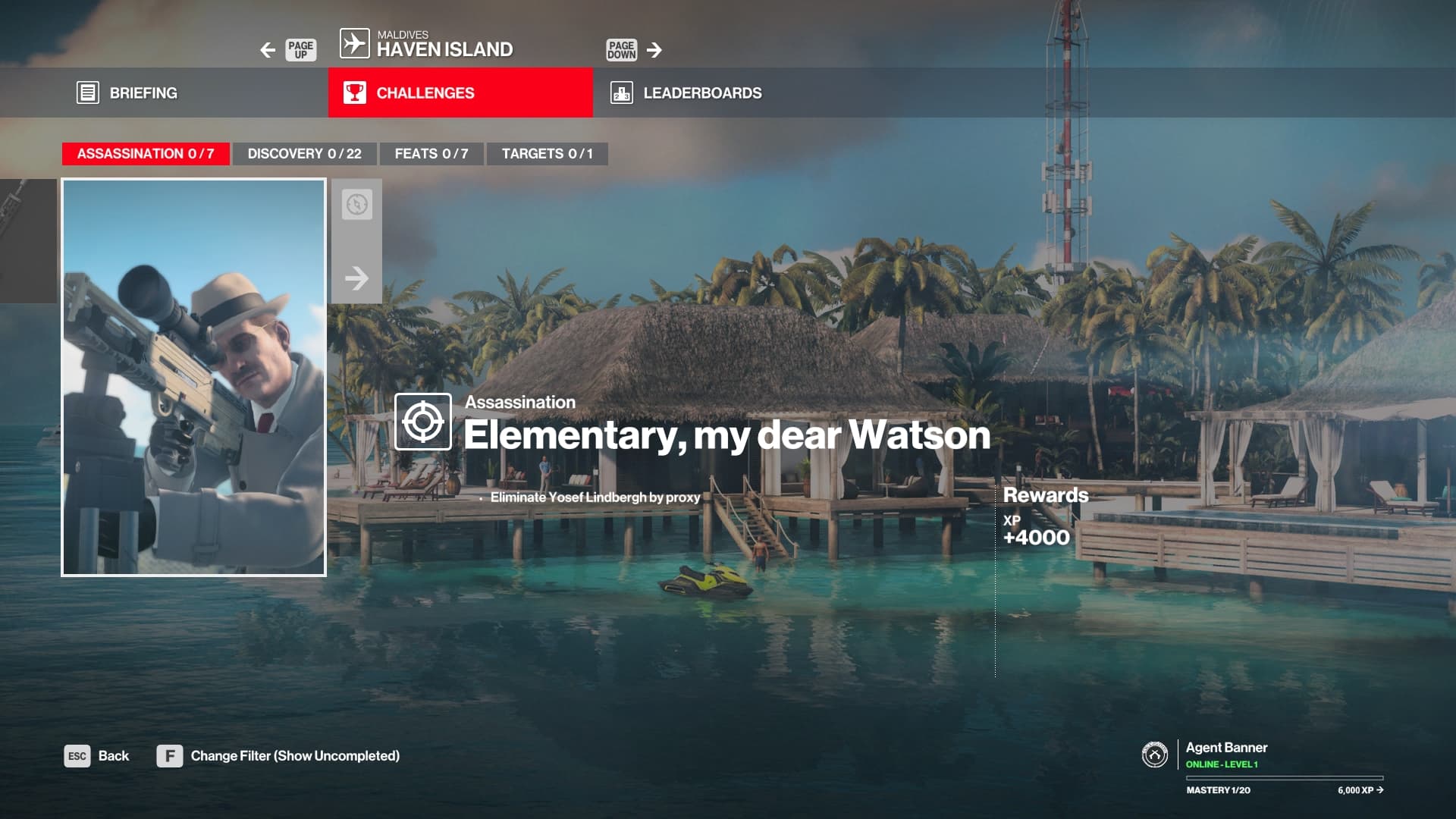This screenshot has width=1456, height=819.
Task: Select Feats 0/7 challenge category
Action: coord(431,154)
